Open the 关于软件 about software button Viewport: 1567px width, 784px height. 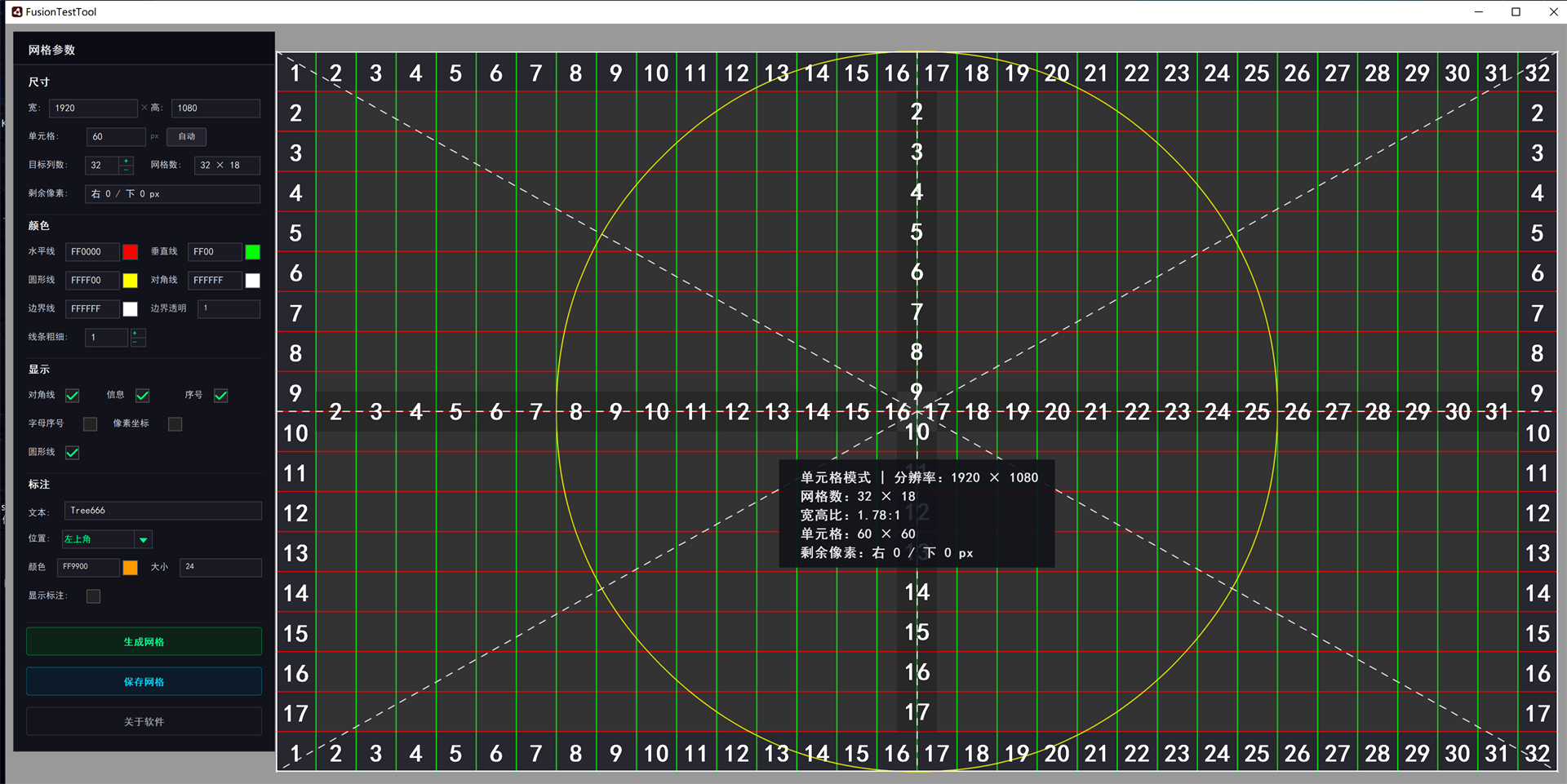(x=144, y=722)
